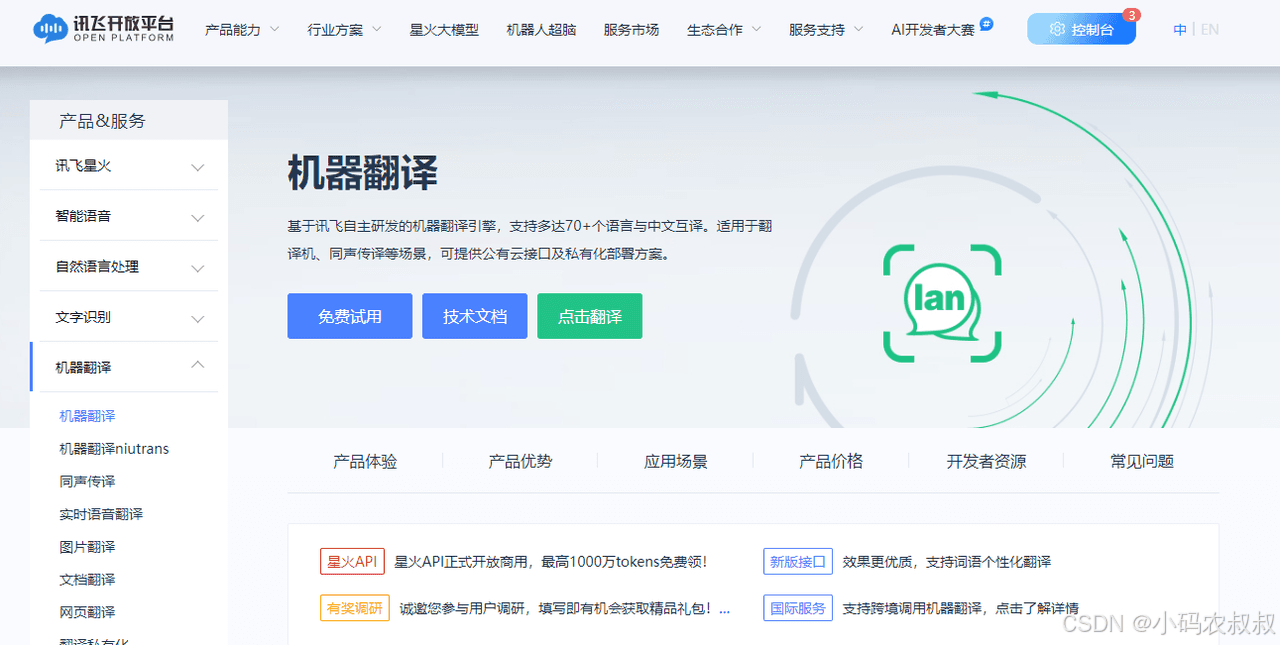Click the gear icon on 控制台 button
Viewport: 1280px width, 645px height.
(1057, 30)
